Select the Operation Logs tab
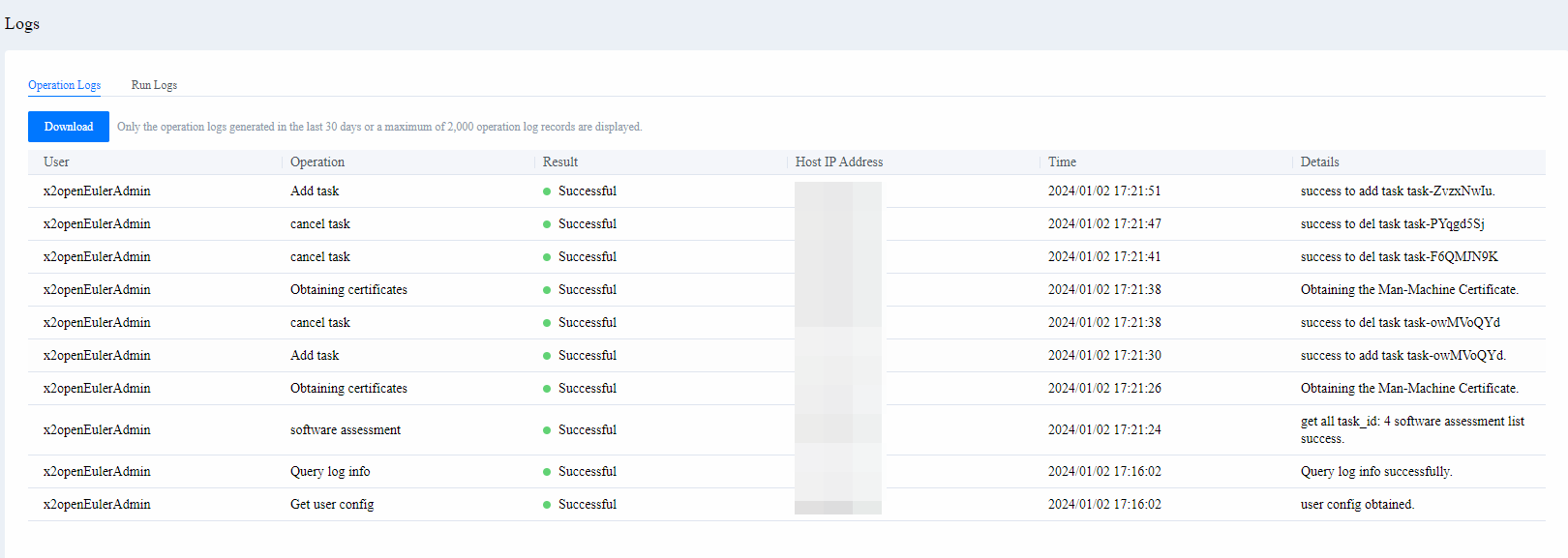 64,85
